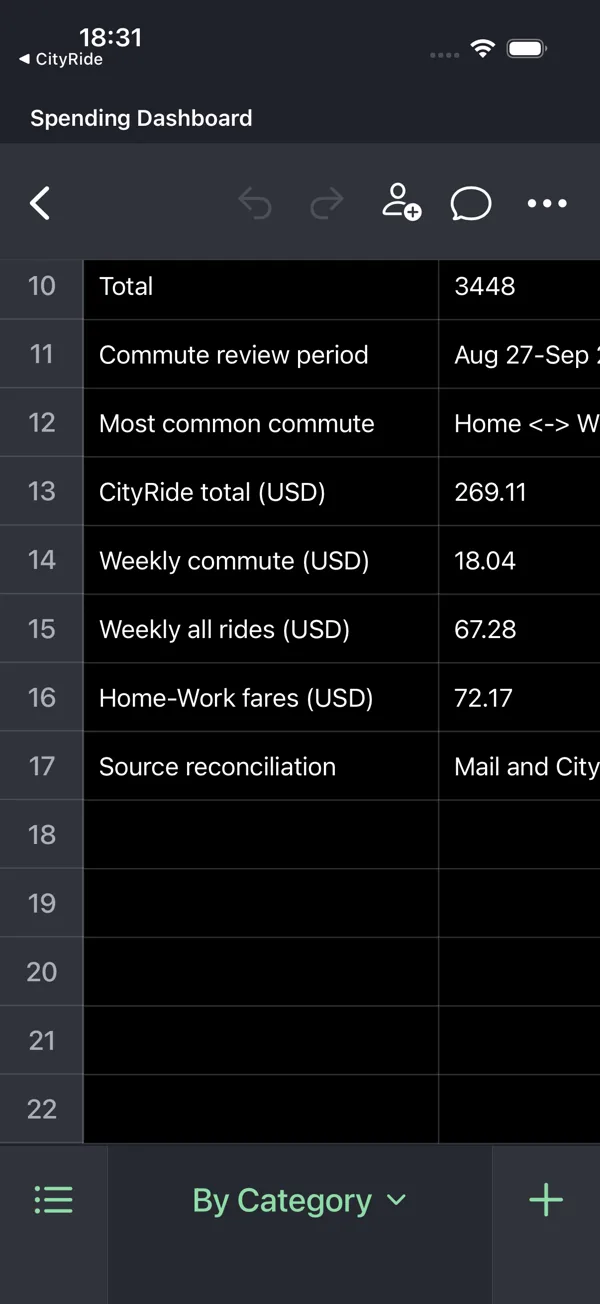Open the three-dot more options menu
This screenshot has width=600, height=1304.
pyautogui.click(x=547, y=204)
